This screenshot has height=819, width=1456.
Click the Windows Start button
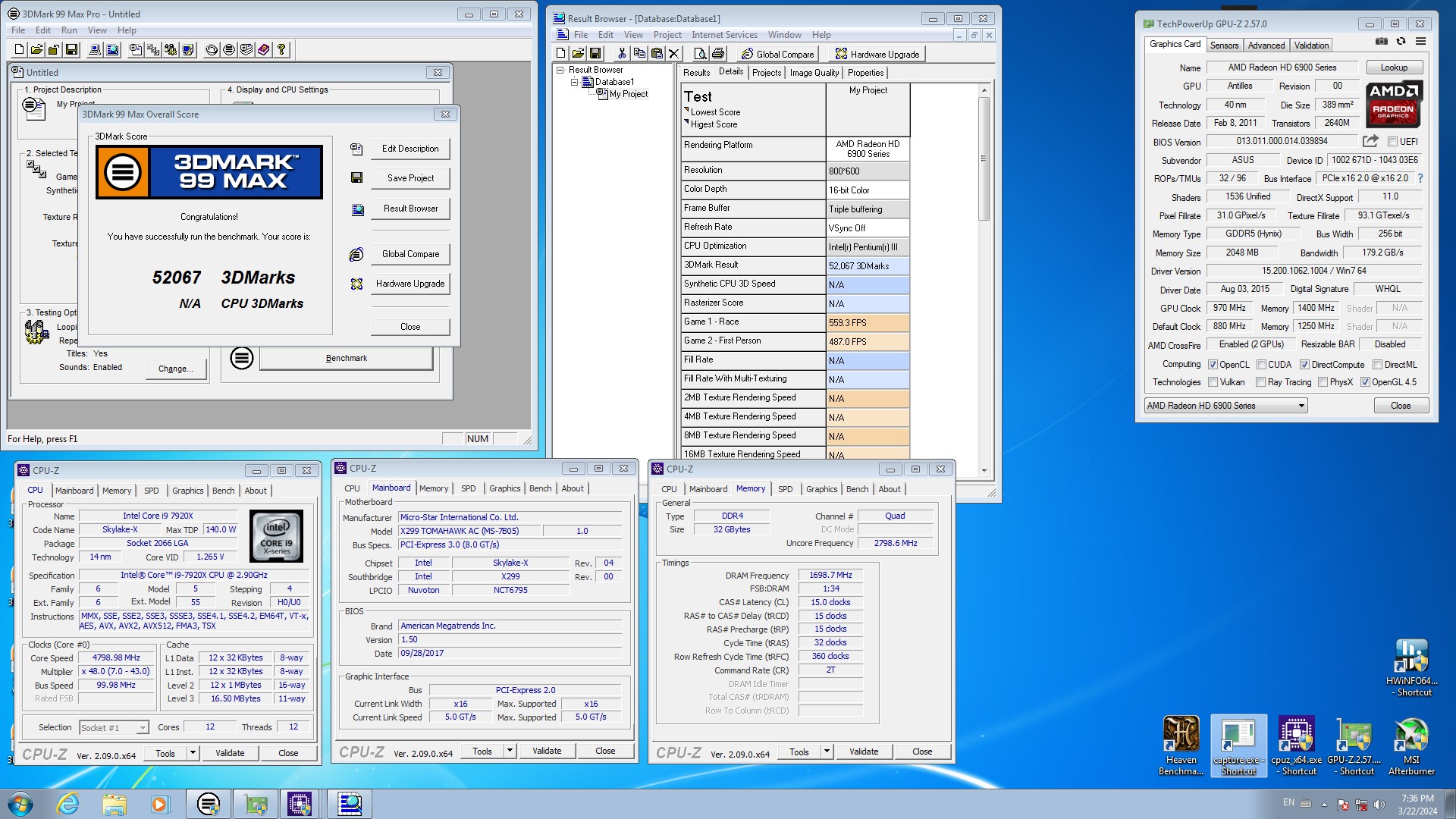coord(20,804)
